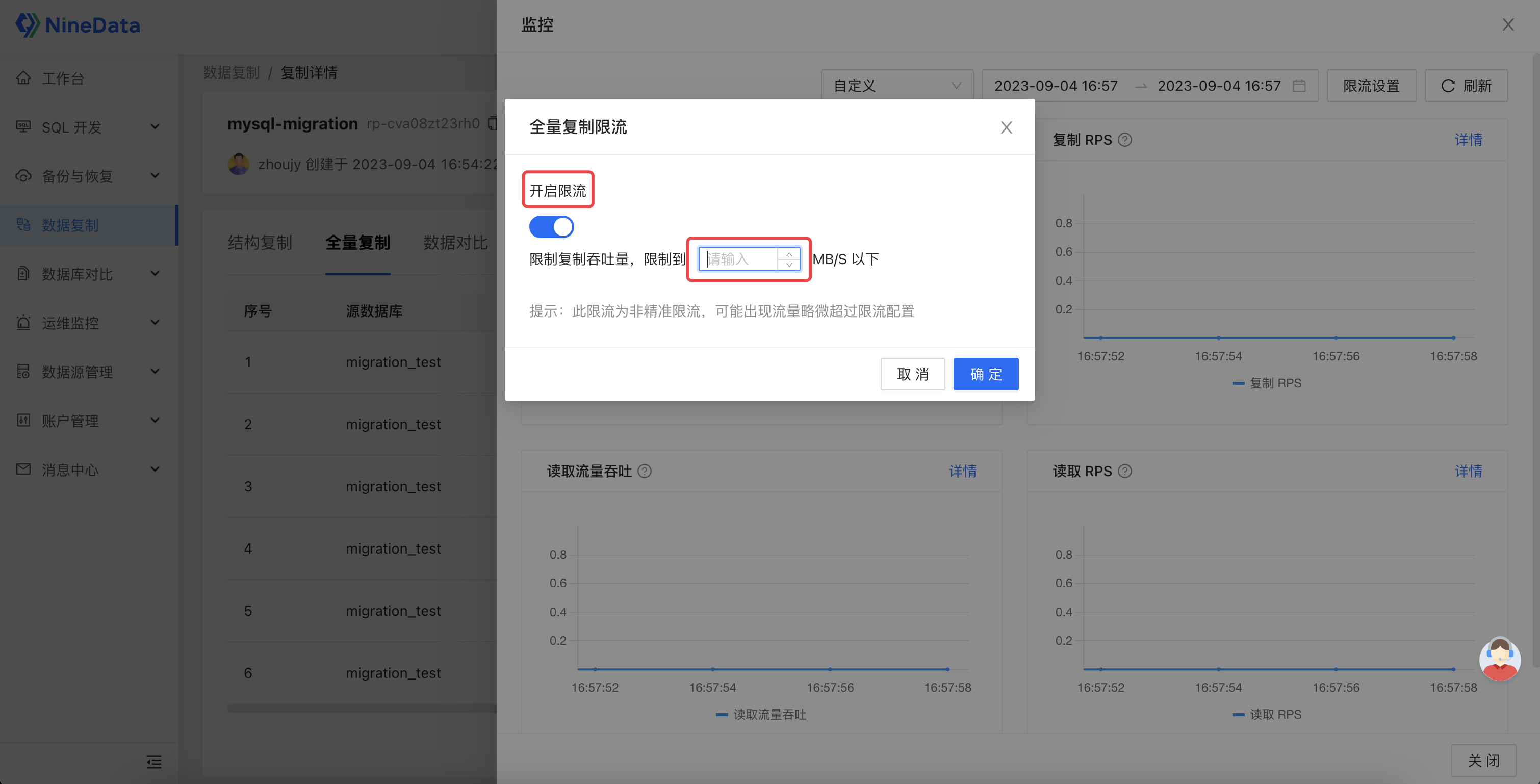Click the 备份与恢复 cloud icon
This screenshot has width=1540, height=784.
pos(23,176)
